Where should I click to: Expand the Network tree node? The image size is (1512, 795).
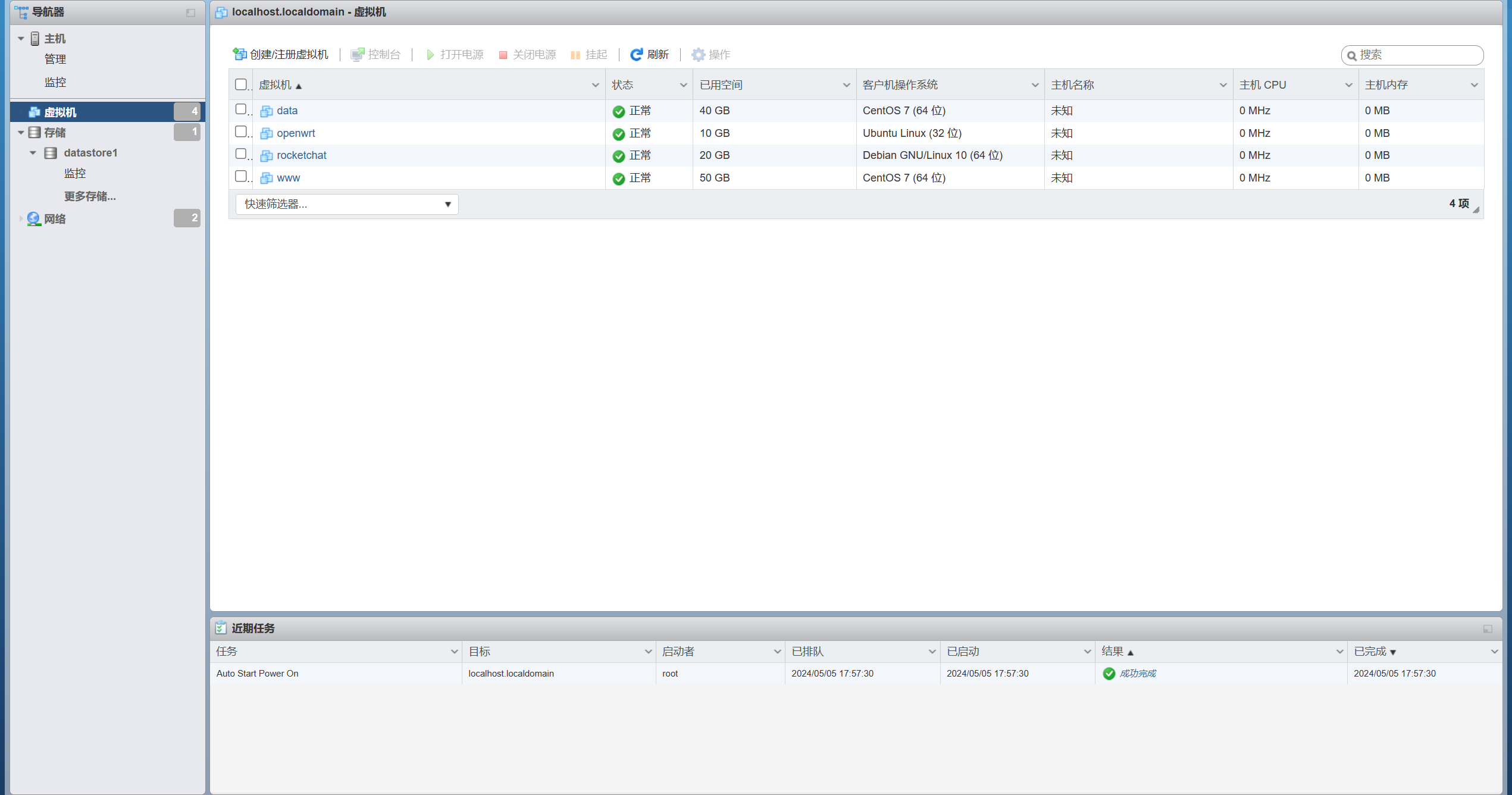pyautogui.click(x=21, y=219)
